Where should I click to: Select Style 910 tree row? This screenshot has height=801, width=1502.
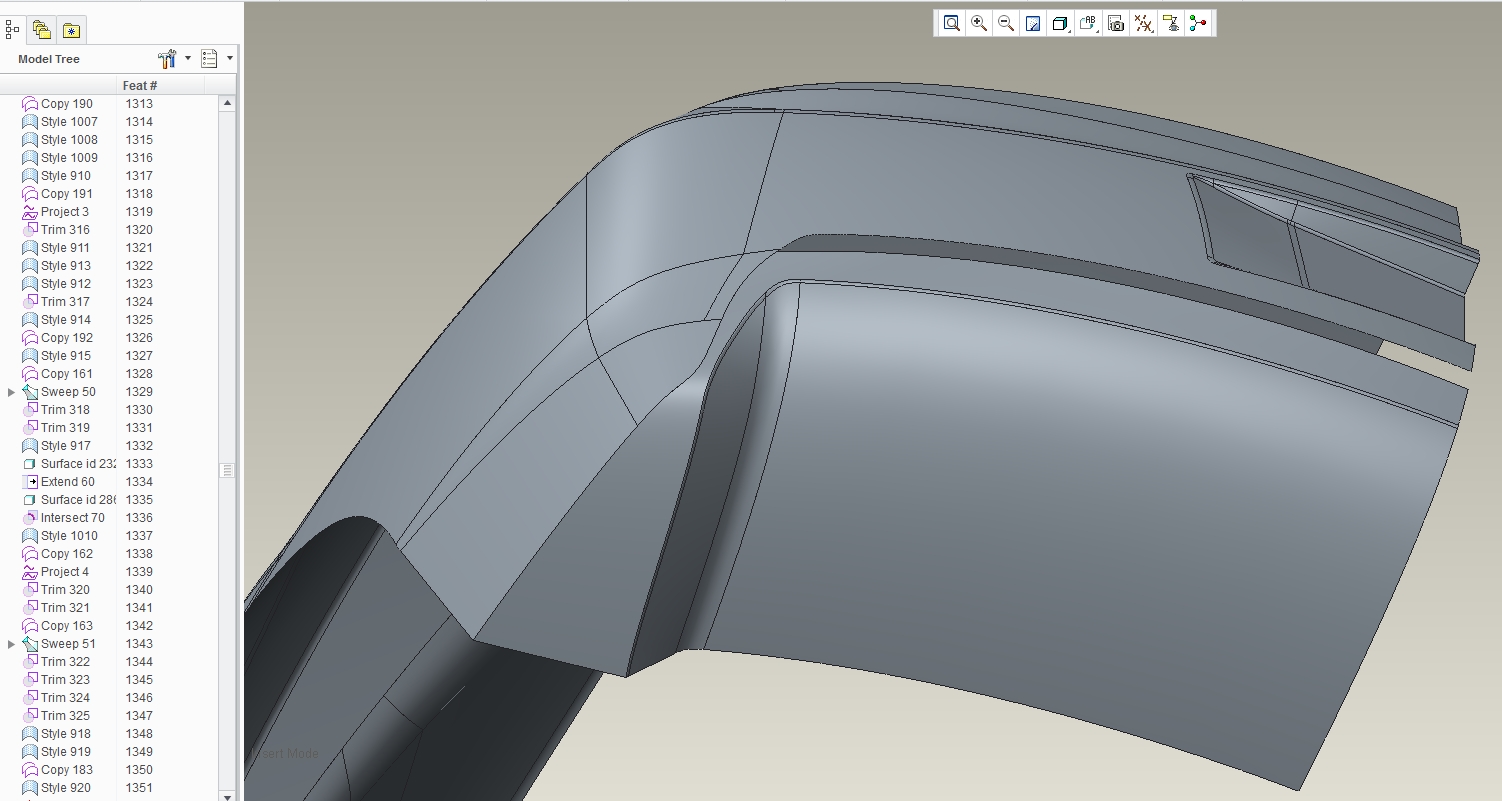point(66,176)
